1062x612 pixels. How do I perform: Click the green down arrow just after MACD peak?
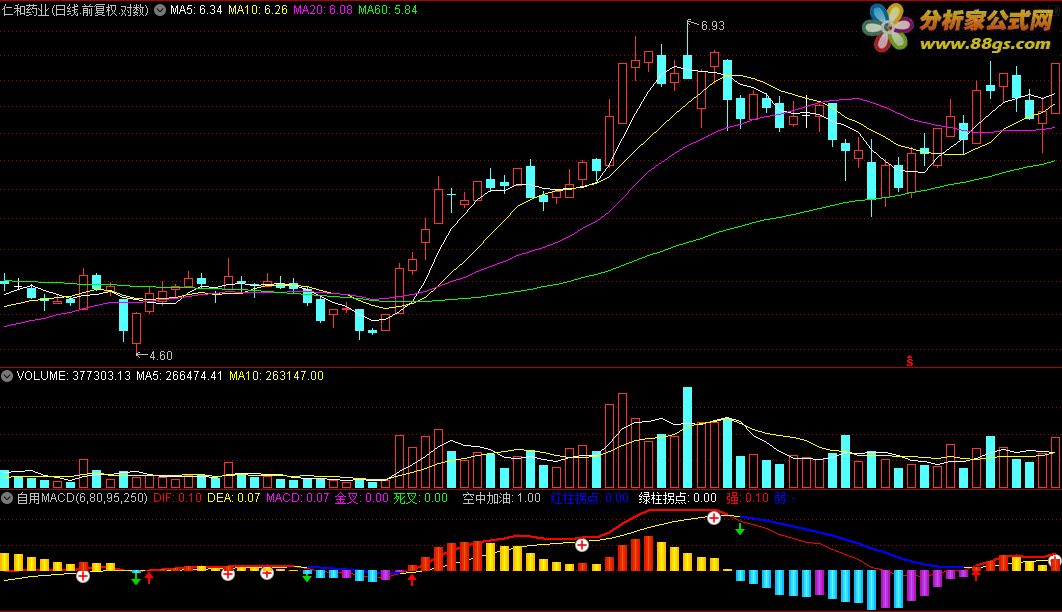click(740, 529)
